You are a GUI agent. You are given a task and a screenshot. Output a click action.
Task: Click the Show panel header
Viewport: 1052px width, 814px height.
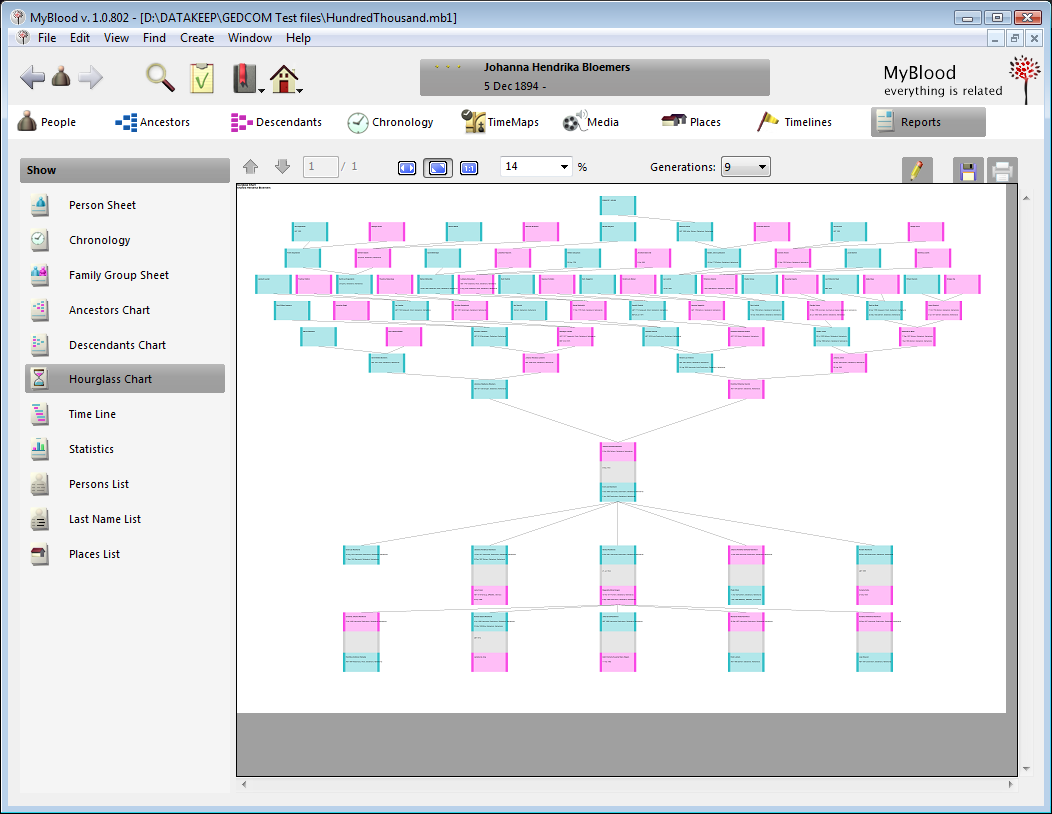point(125,170)
